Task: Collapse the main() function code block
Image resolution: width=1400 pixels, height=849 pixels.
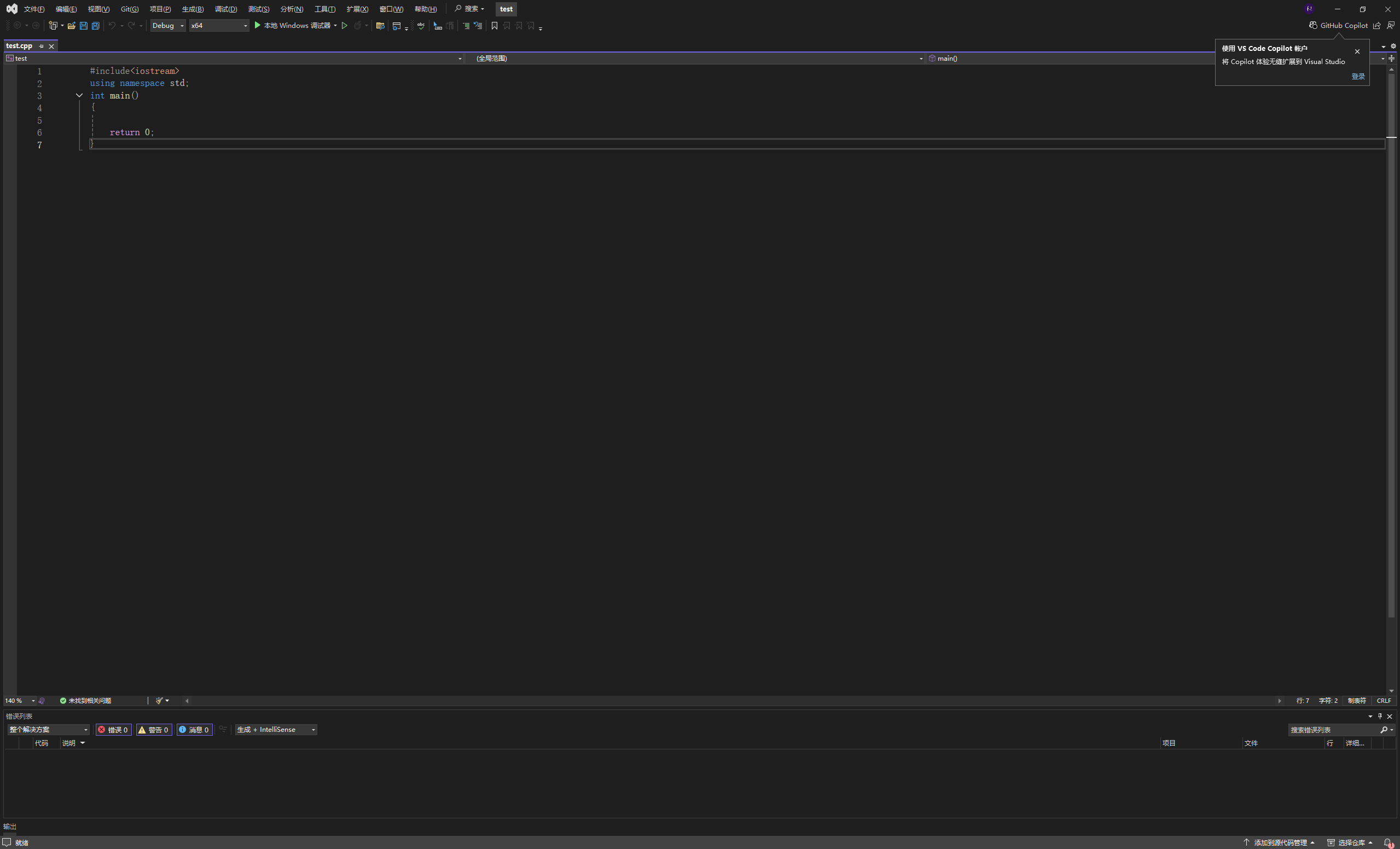Action: (x=79, y=96)
